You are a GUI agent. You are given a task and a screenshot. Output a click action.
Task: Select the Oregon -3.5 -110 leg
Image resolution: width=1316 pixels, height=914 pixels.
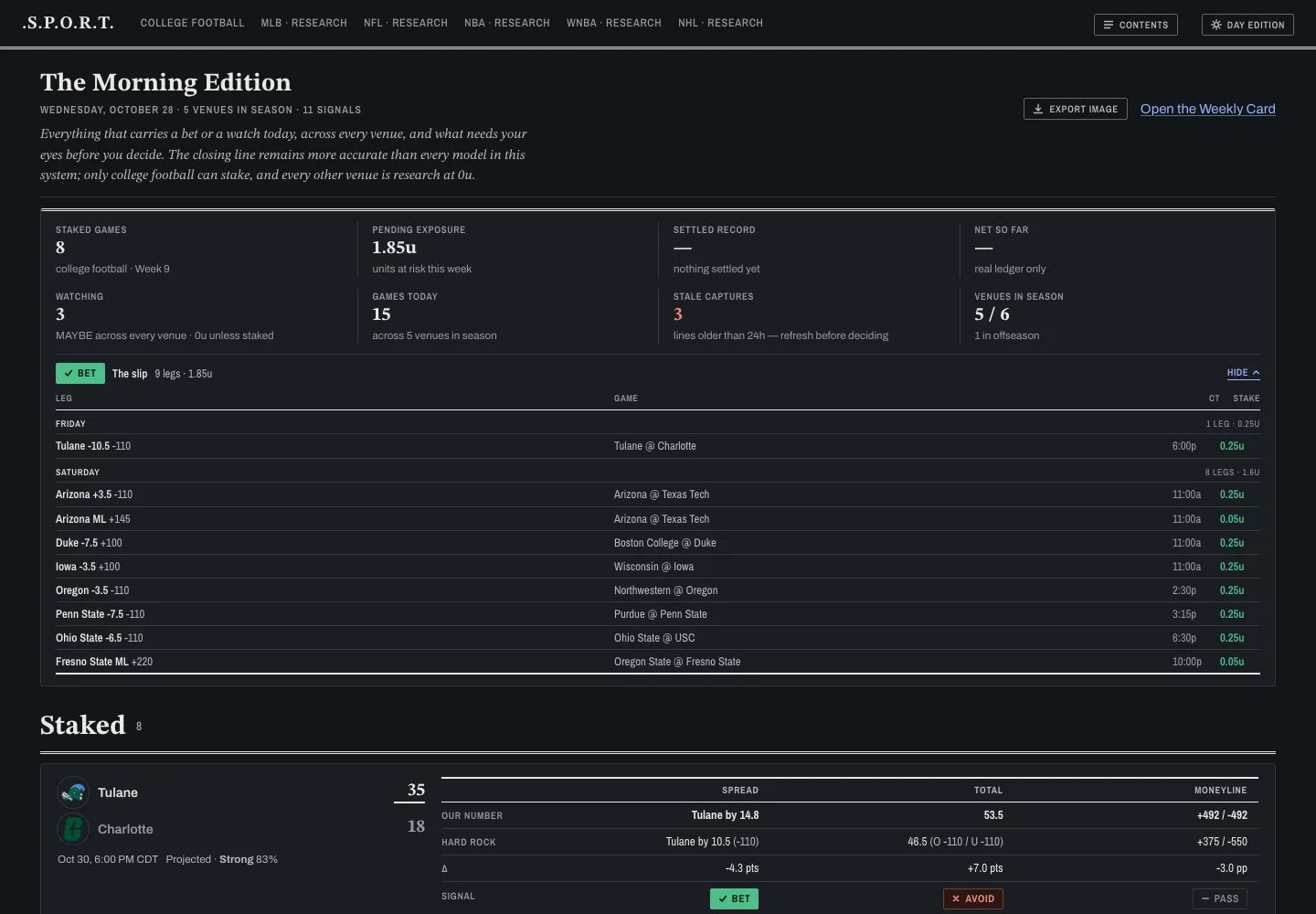point(658,590)
